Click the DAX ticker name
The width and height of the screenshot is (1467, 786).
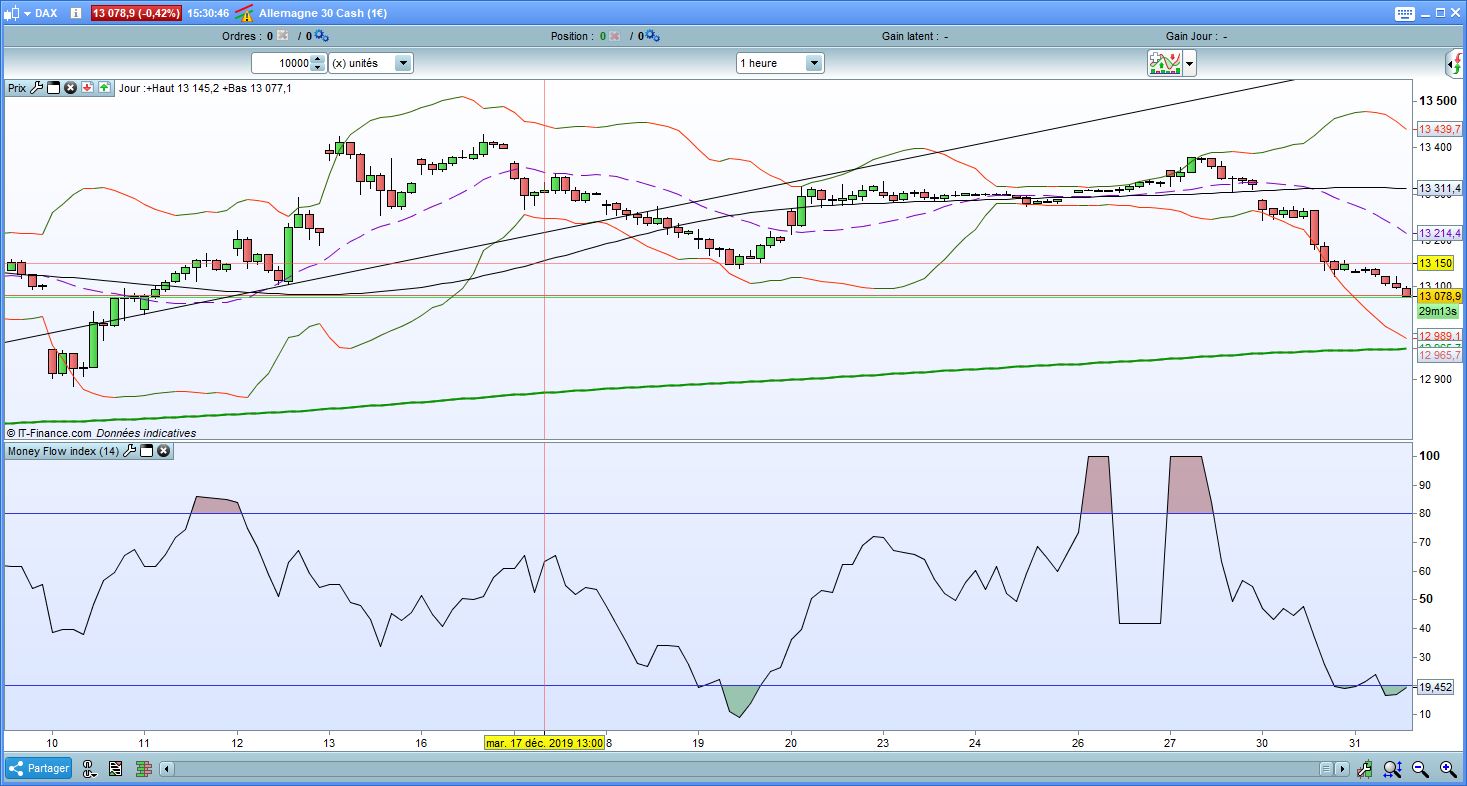click(x=46, y=14)
